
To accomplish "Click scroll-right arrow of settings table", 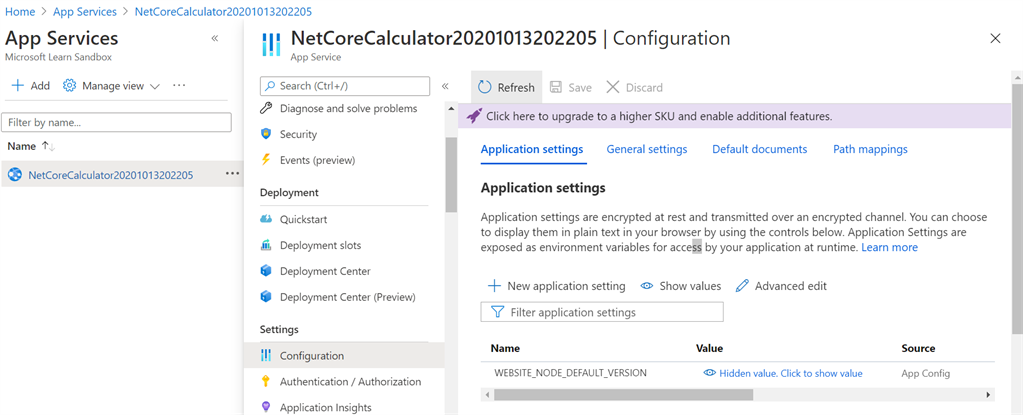I will pyautogui.click(x=990, y=395).
